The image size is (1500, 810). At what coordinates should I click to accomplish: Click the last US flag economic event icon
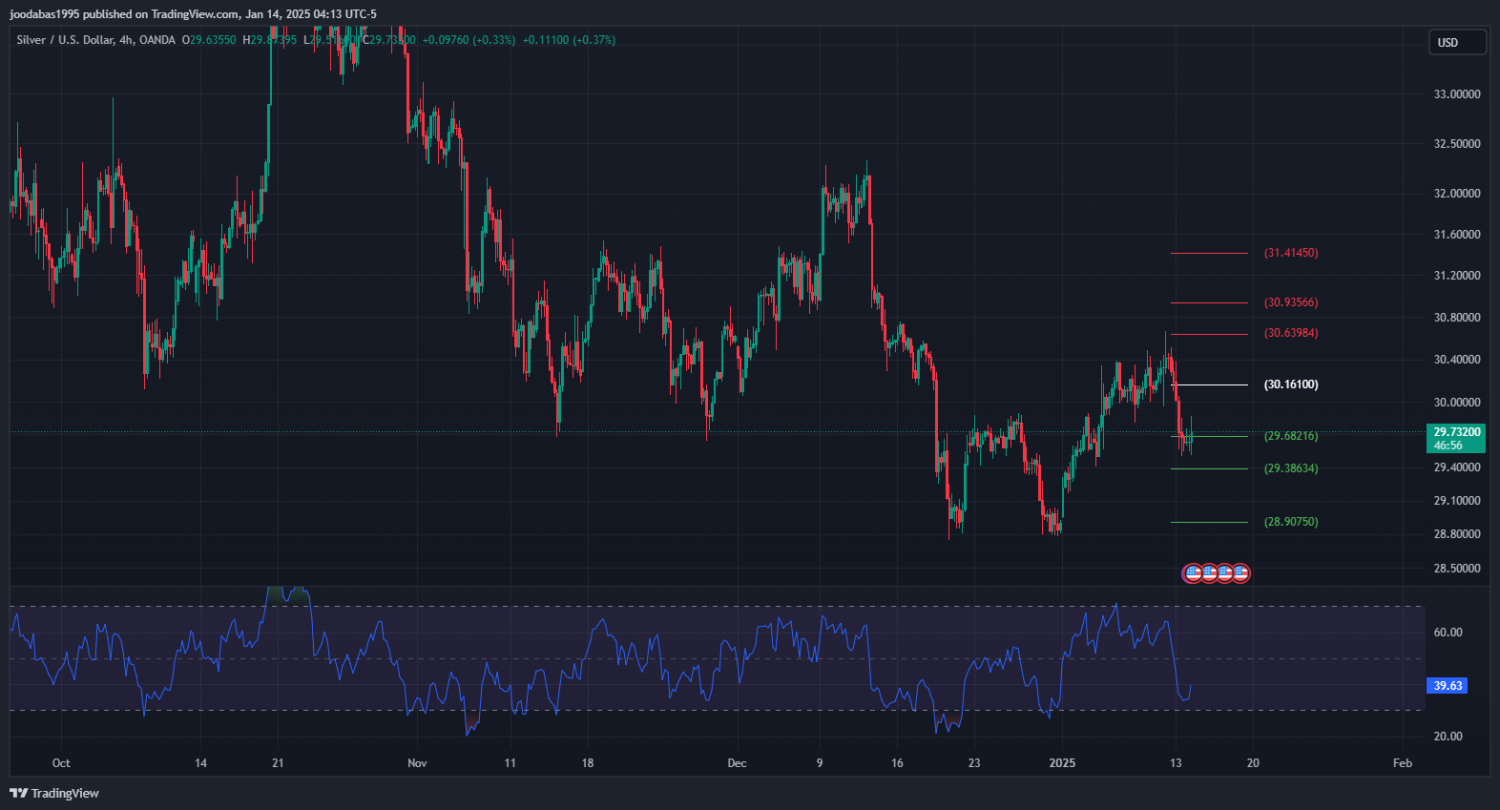point(1241,573)
